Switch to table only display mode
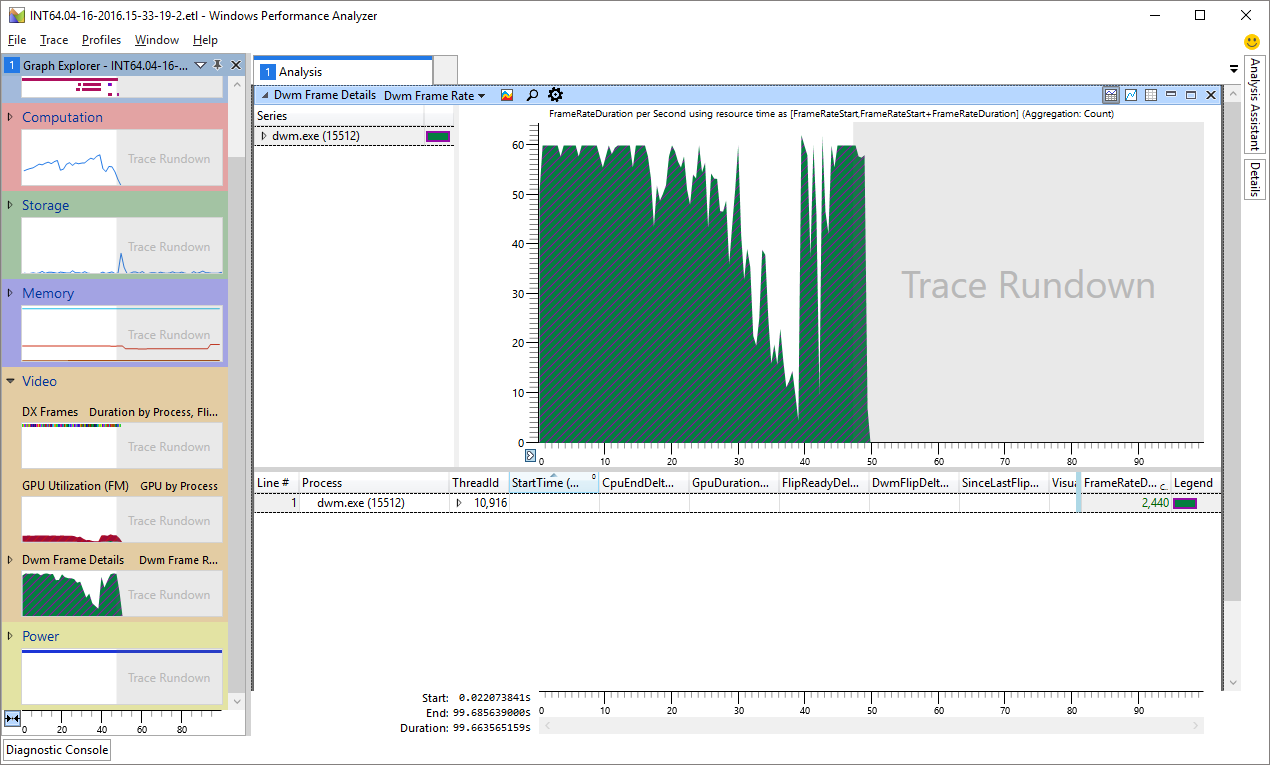 (1151, 95)
